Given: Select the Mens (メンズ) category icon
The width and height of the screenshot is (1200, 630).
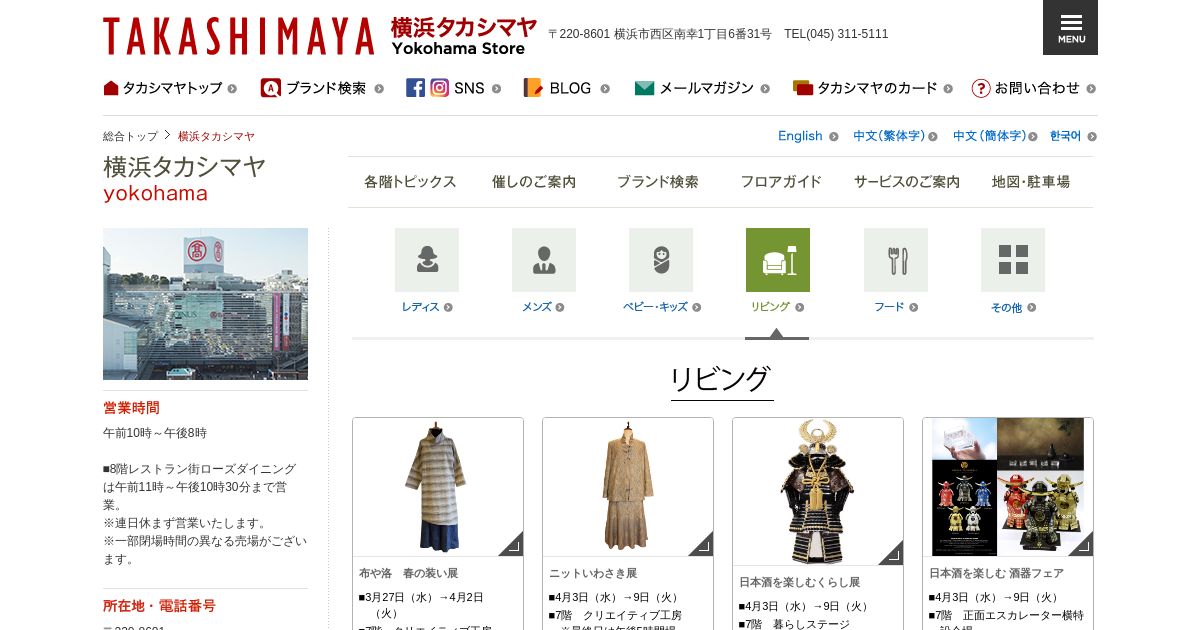Looking at the screenshot, I should [x=544, y=260].
